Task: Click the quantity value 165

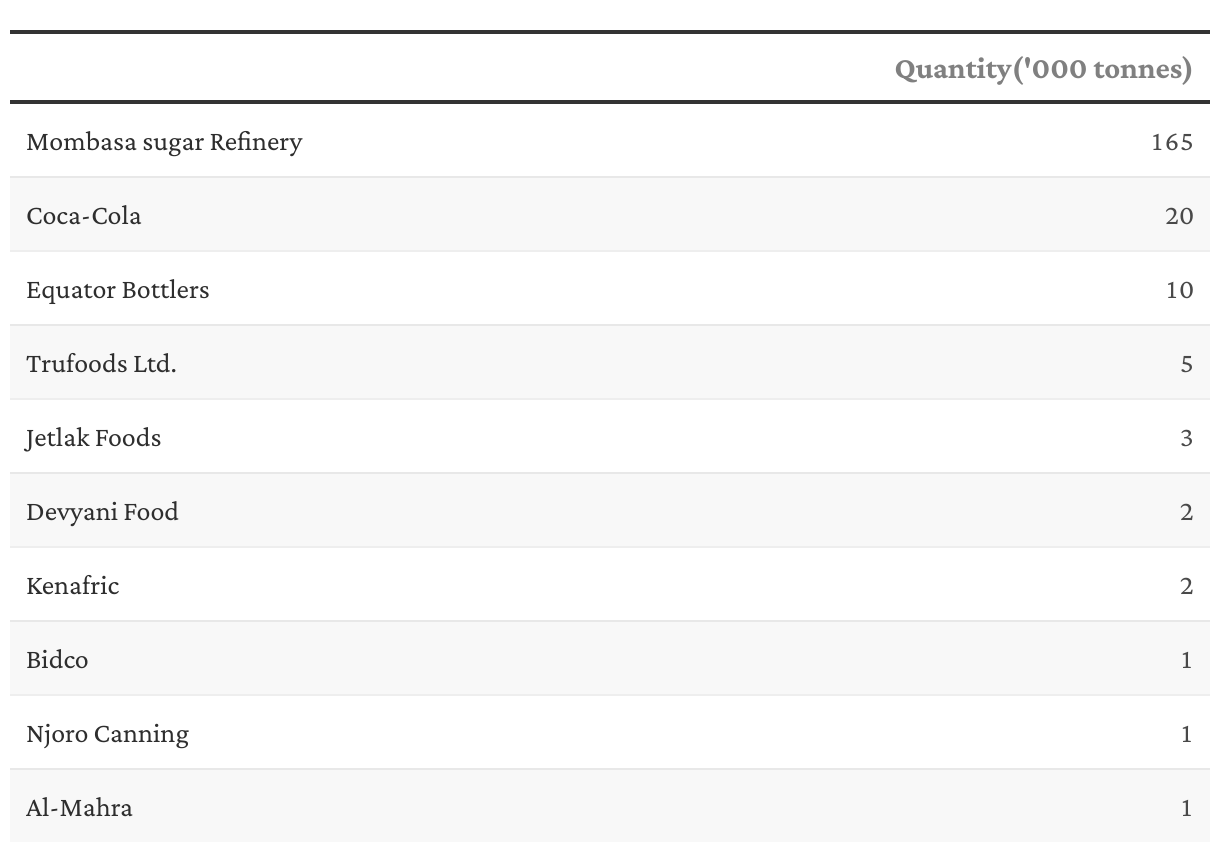Action: click(1172, 142)
